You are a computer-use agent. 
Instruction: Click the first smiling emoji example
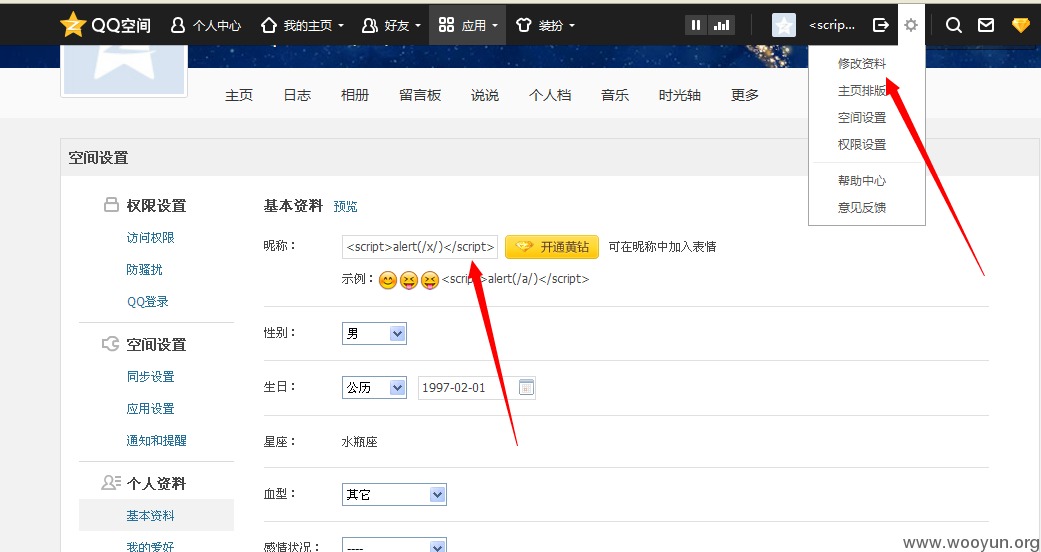pos(388,280)
